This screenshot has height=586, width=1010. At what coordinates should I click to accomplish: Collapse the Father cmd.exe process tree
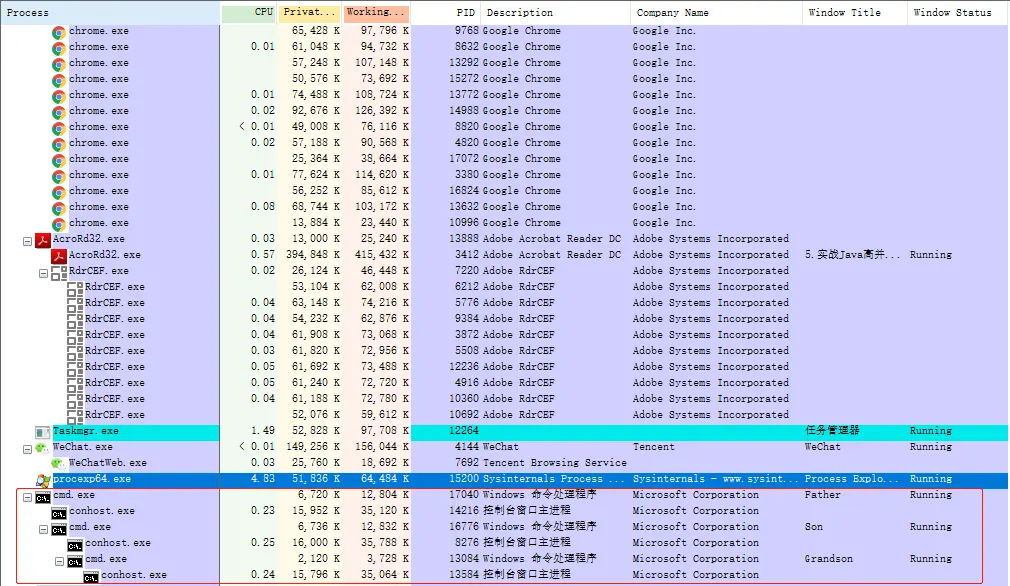coord(27,498)
